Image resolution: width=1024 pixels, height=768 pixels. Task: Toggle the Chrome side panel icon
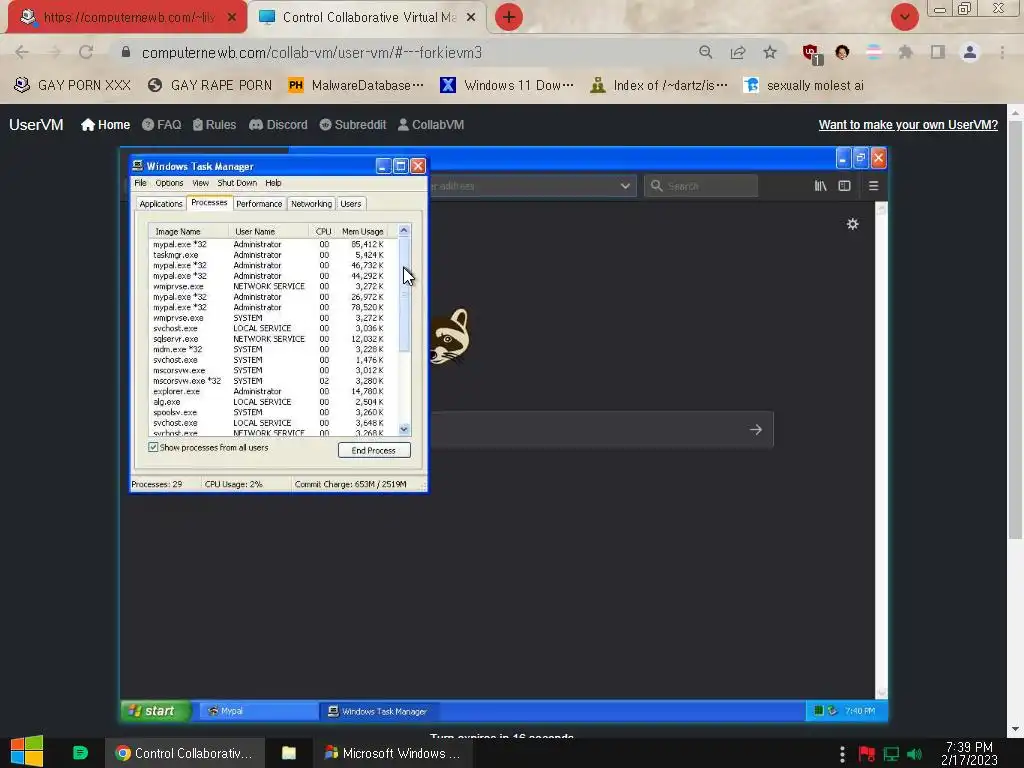[938, 52]
